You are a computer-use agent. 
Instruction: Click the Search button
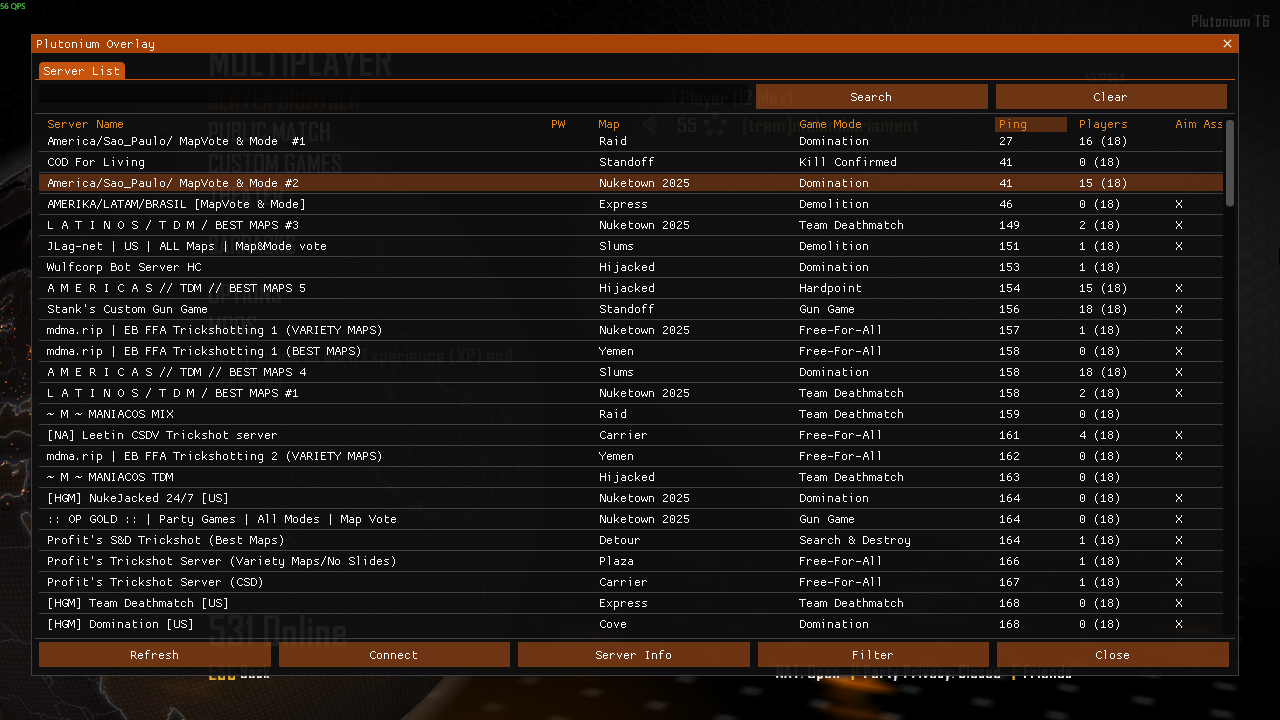click(871, 97)
